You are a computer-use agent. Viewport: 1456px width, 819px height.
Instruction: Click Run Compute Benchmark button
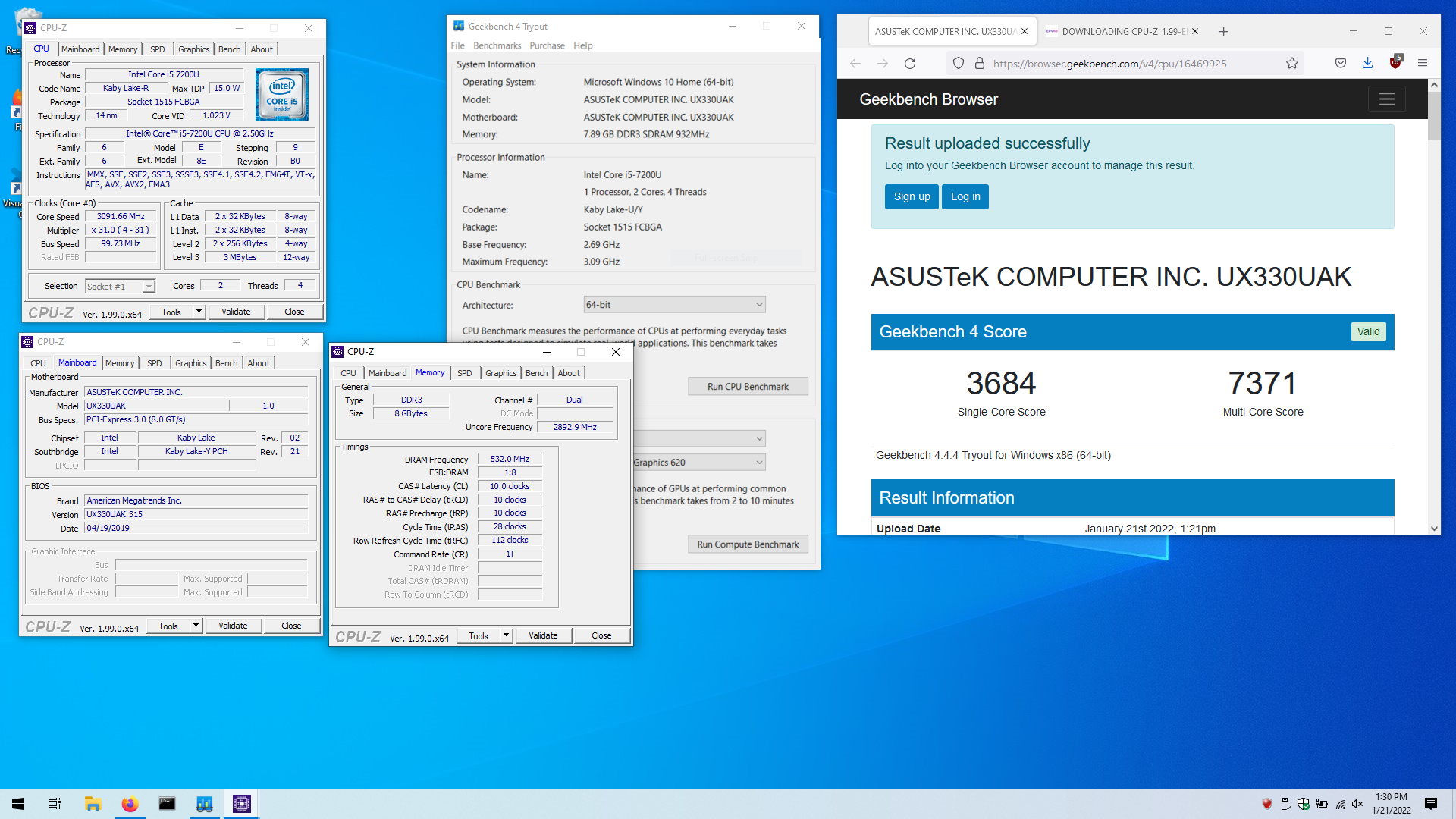[748, 544]
